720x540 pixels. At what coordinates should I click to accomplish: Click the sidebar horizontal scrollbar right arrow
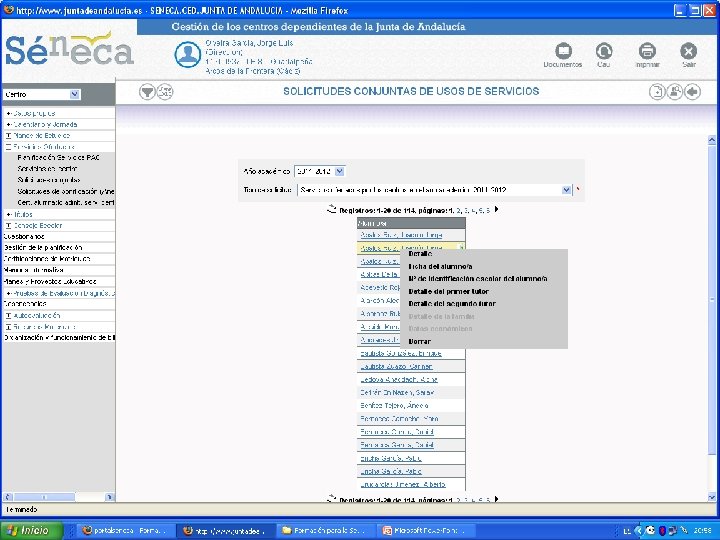click(x=109, y=497)
